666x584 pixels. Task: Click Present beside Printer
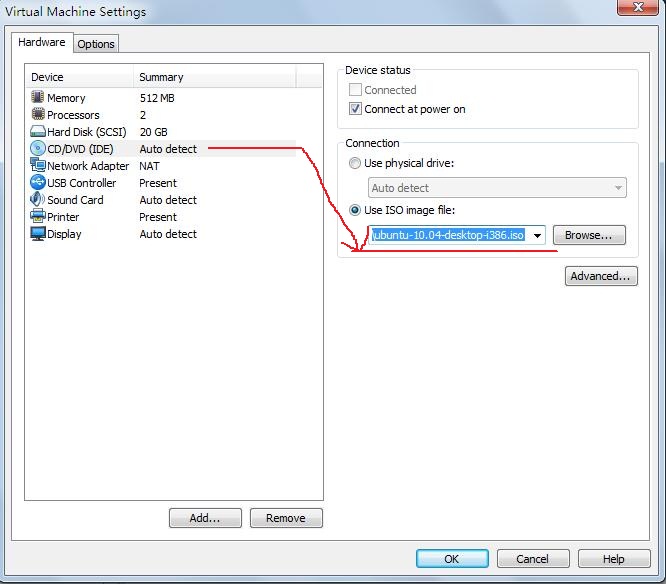coord(158,217)
